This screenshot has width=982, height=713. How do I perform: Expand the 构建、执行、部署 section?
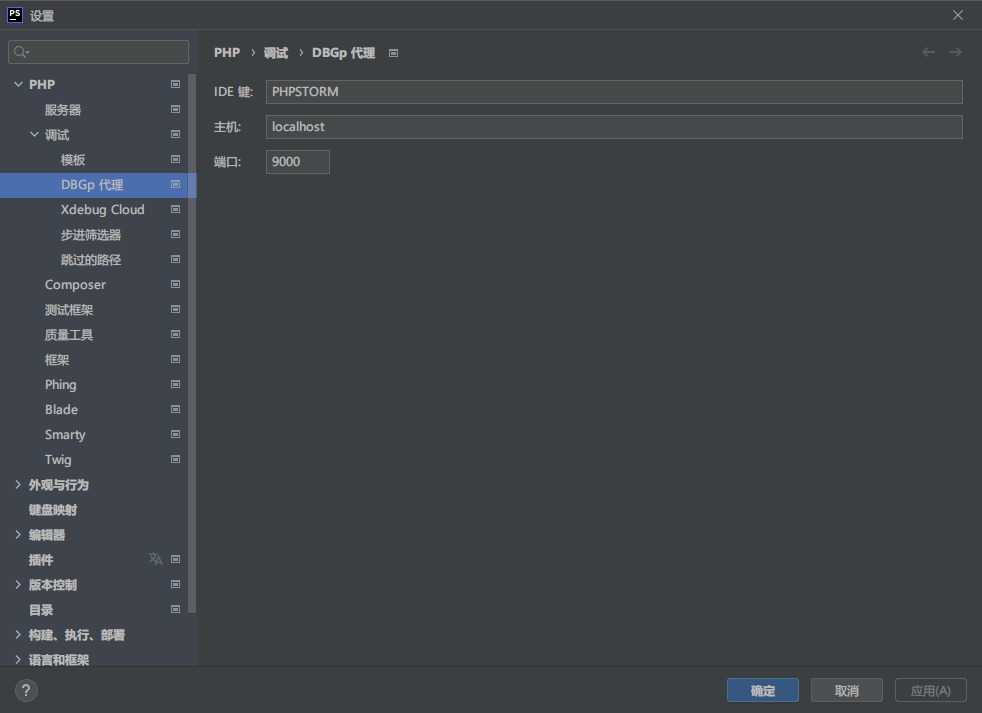18,635
